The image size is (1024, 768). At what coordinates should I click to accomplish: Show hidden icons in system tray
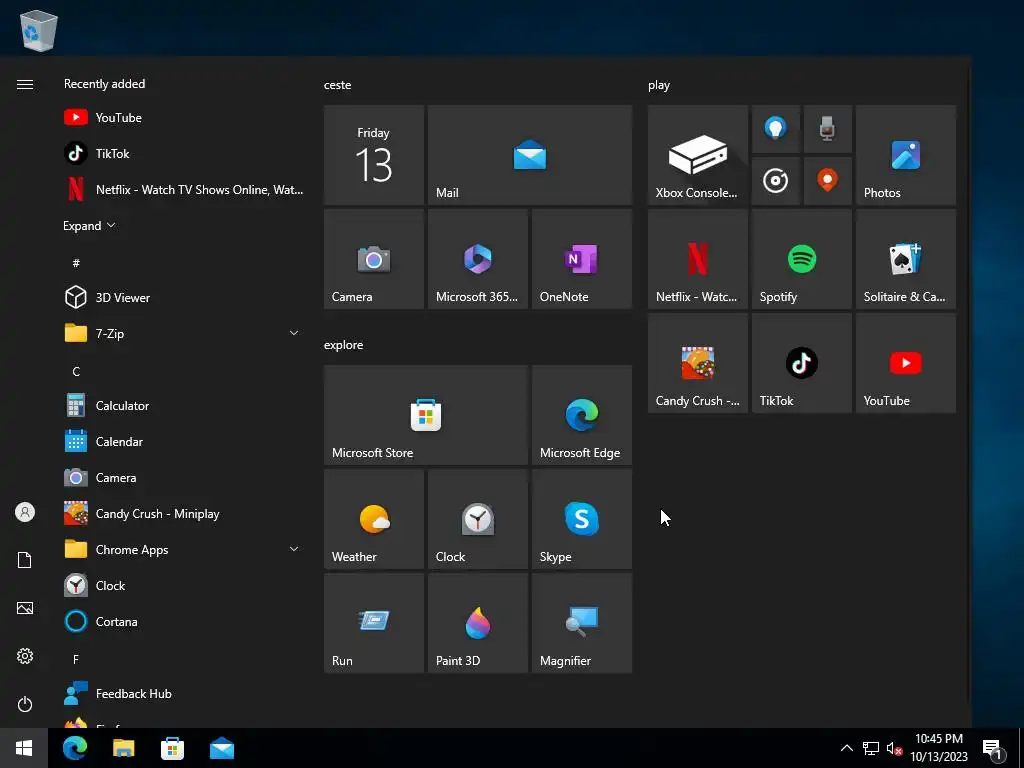coord(846,748)
